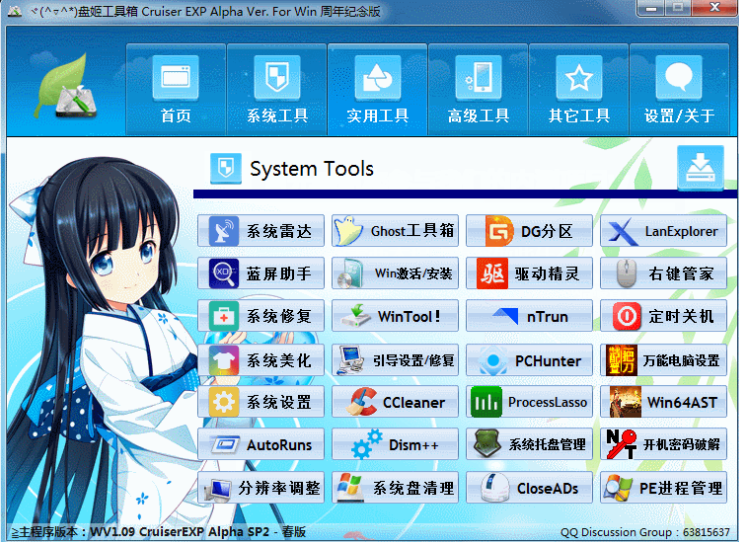Switch to the 首页 home tab
Screen dimensions: 739x542
click(x=176, y=89)
